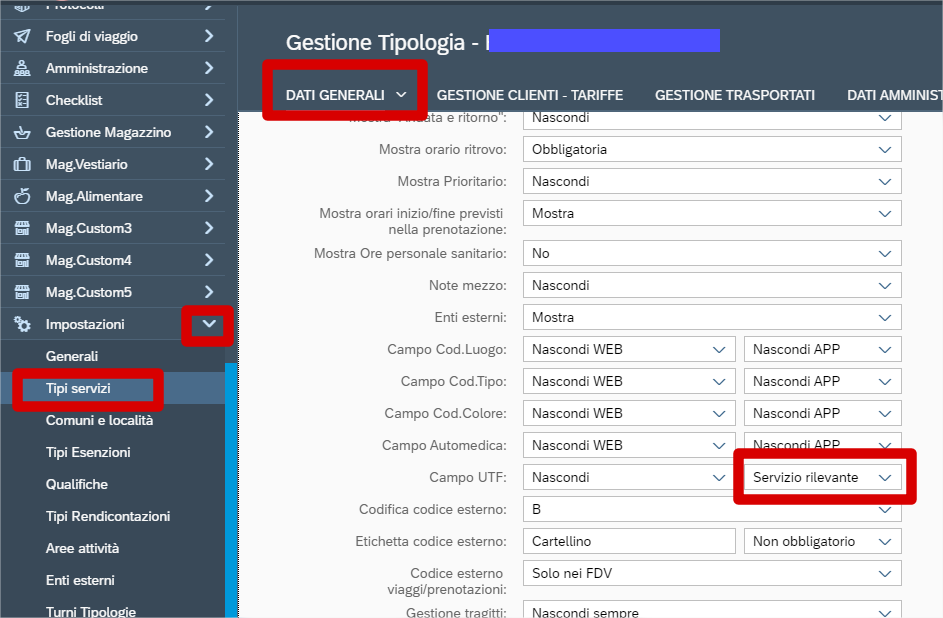
Task: Click the Amministrazione sidebar icon
Action: click(22, 68)
